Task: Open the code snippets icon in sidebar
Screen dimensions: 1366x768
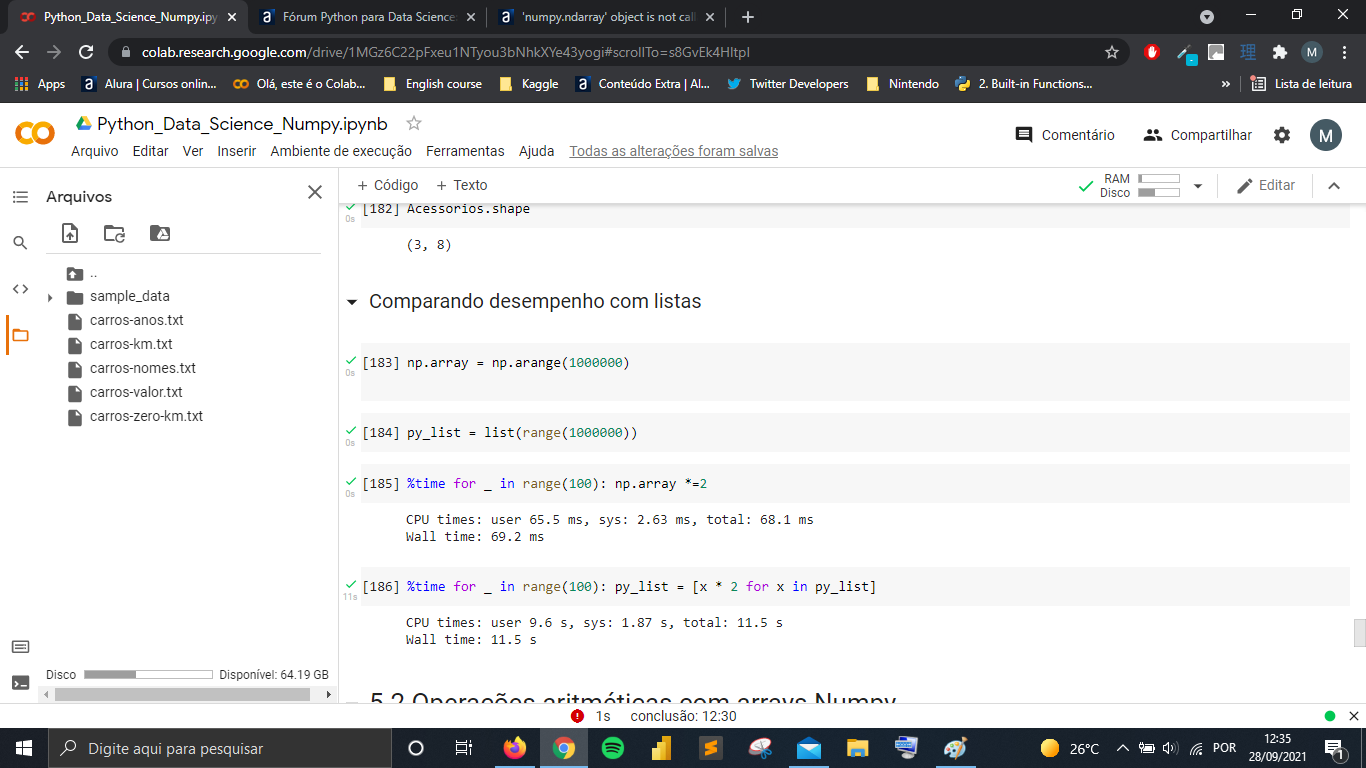Action: (20, 289)
